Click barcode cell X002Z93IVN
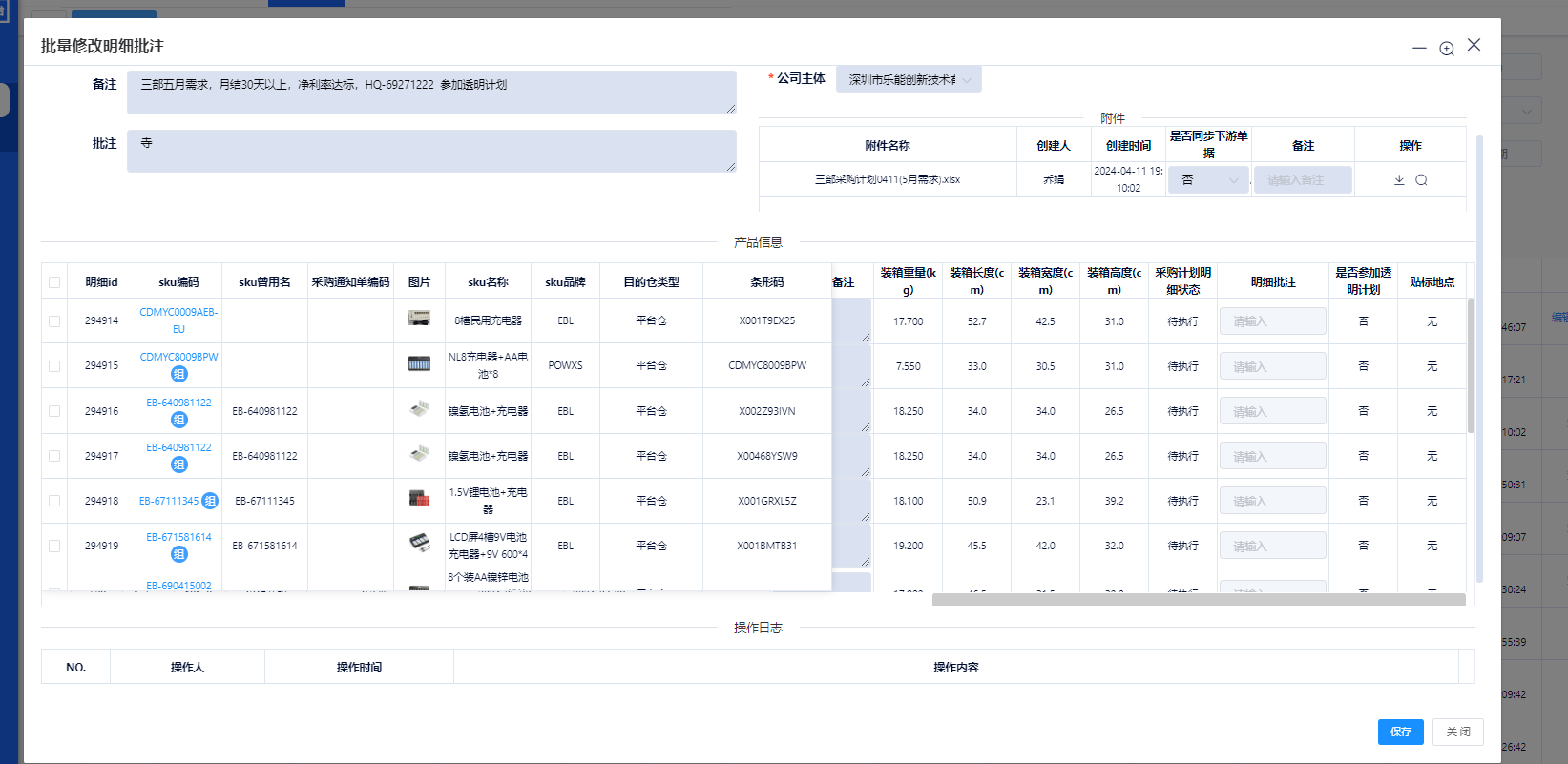The image size is (1568, 764). pyautogui.click(x=767, y=411)
